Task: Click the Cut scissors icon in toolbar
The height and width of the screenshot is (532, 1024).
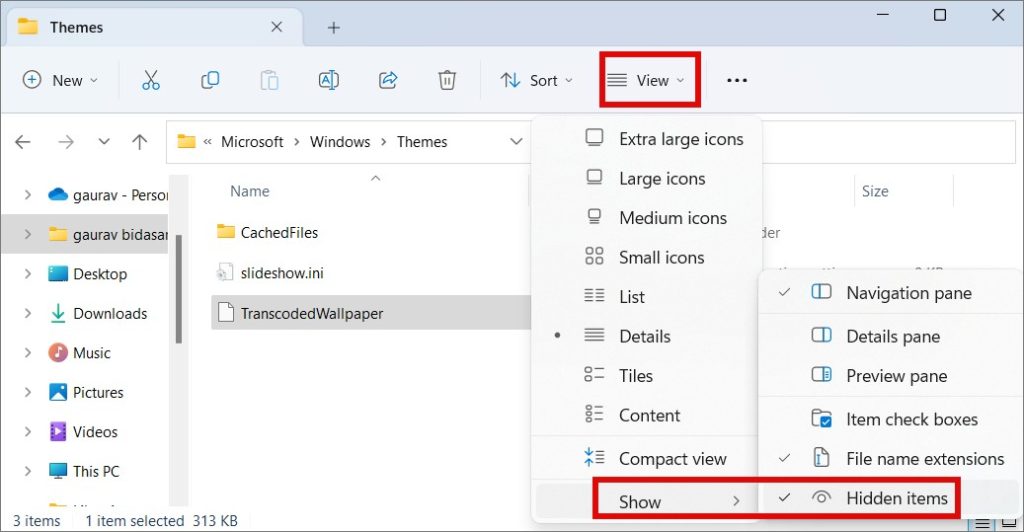Action: click(151, 80)
